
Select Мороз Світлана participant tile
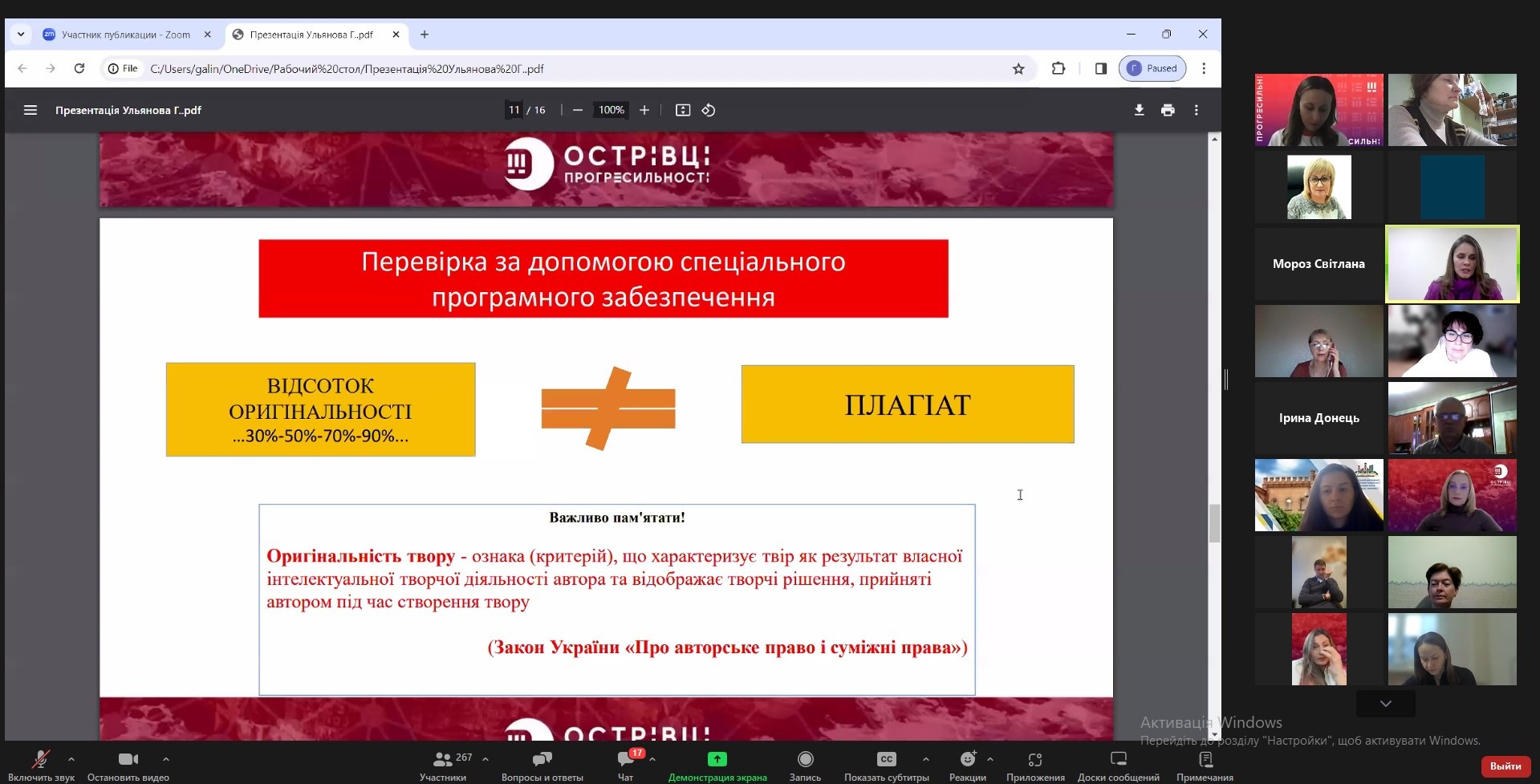[1319, 264]
